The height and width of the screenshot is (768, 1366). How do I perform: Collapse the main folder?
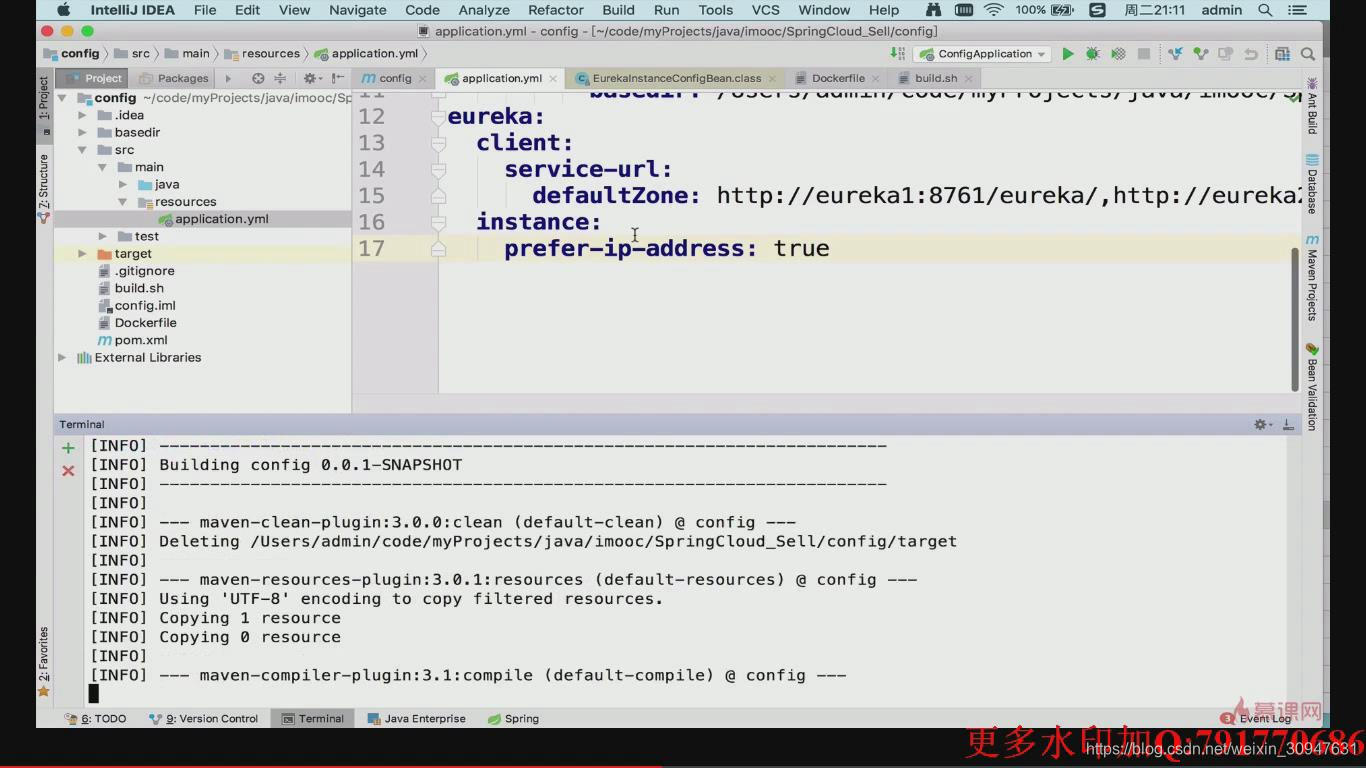[x=102, y=167]
